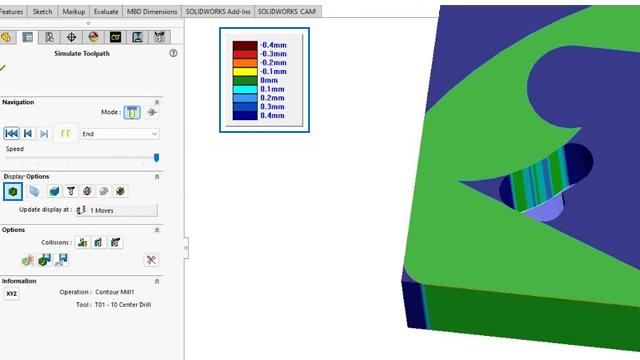Click the pause simulation button

click(65, 133)
